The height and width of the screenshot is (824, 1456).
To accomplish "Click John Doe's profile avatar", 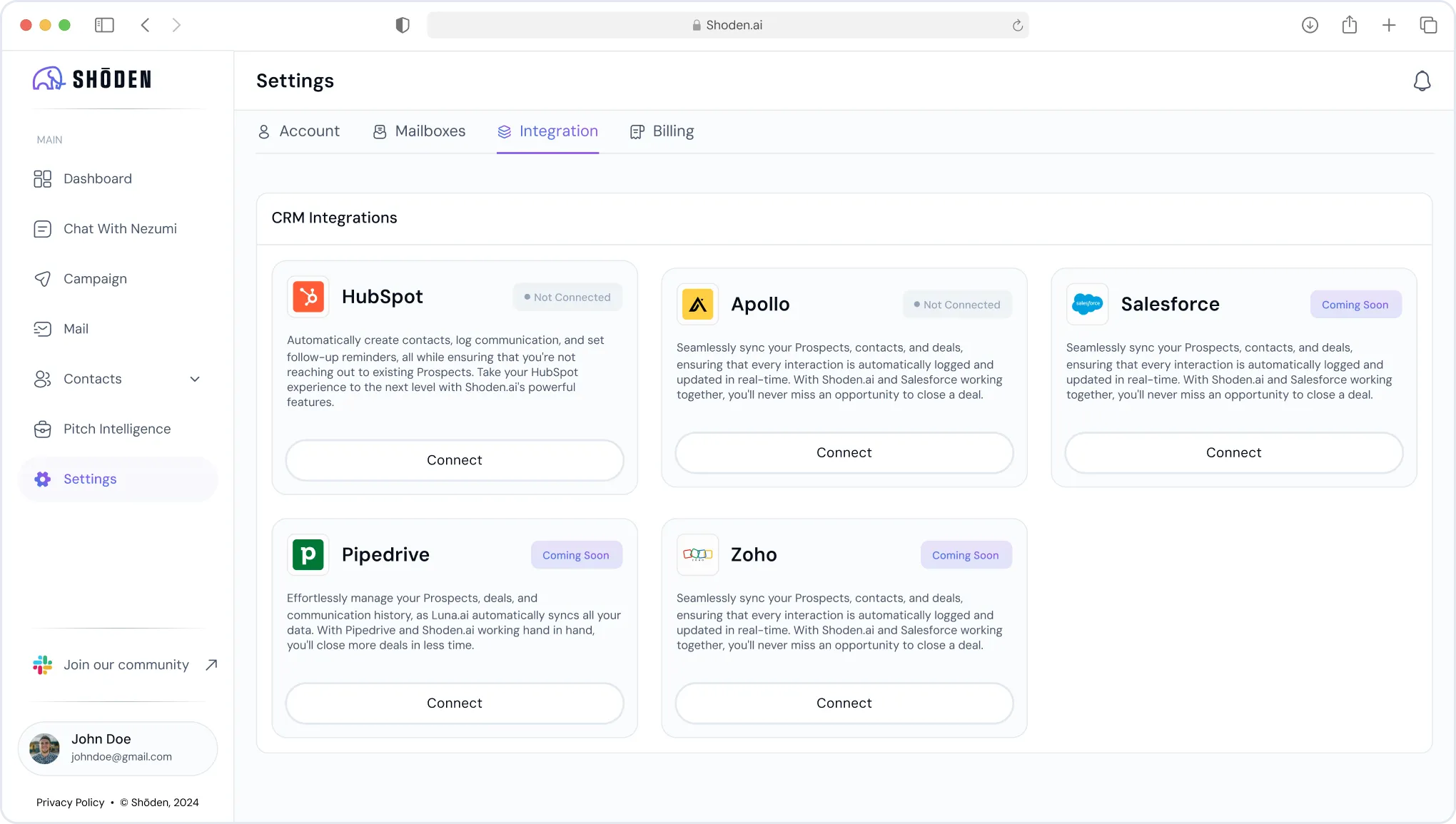I will tap(44, 748).
